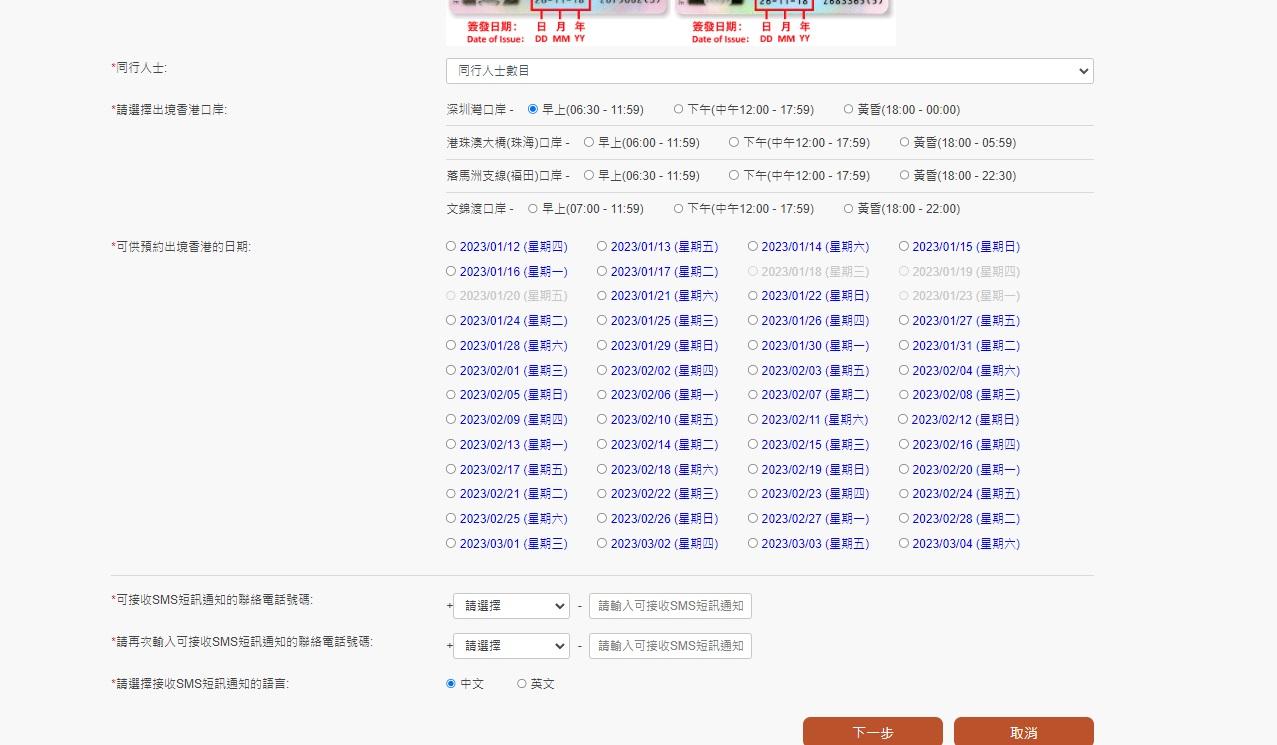The width and height of the screenshot is (1277, 745).
Task: Open the first SMS country code dropdown
Action: (x=511, y=605)
